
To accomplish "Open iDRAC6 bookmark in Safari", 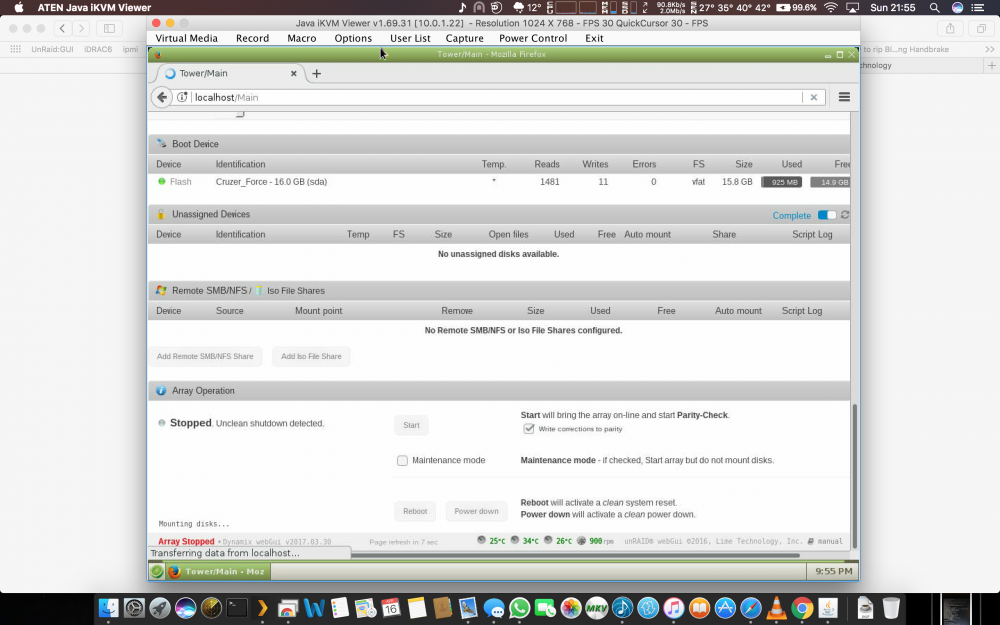I will [98, 49].
